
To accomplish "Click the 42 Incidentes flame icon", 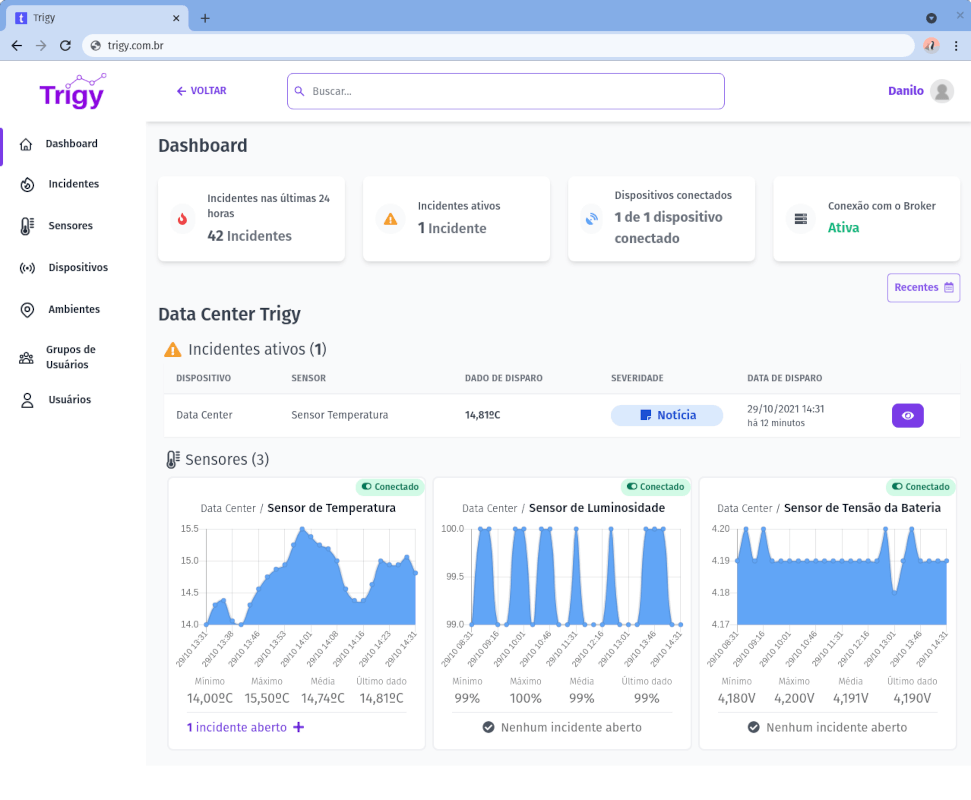I will (x=182, y=219).
